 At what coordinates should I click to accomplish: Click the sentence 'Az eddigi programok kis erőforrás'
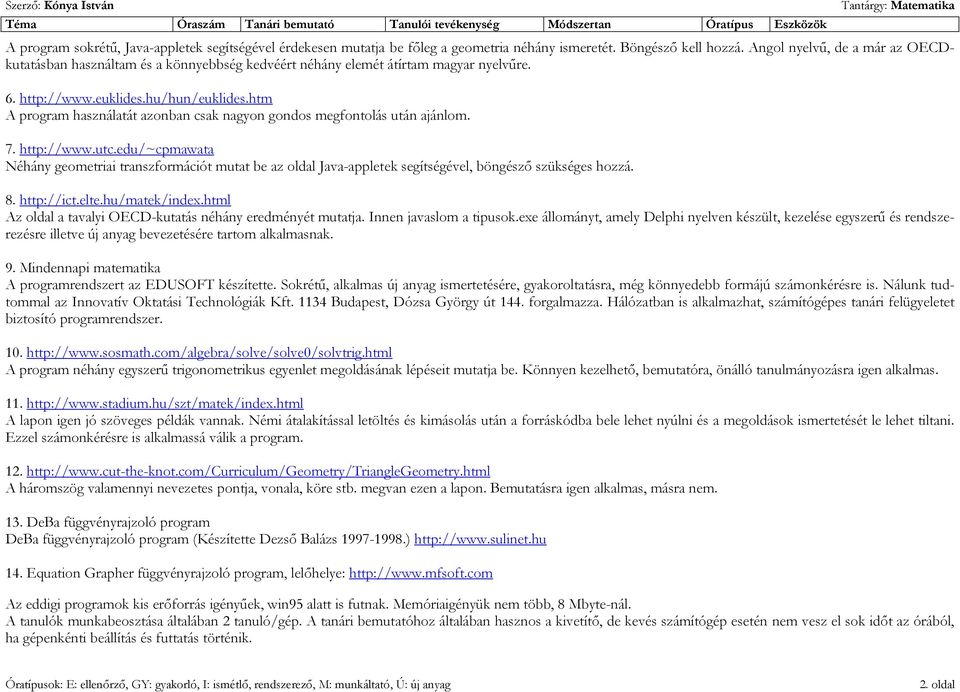(318, 605)
